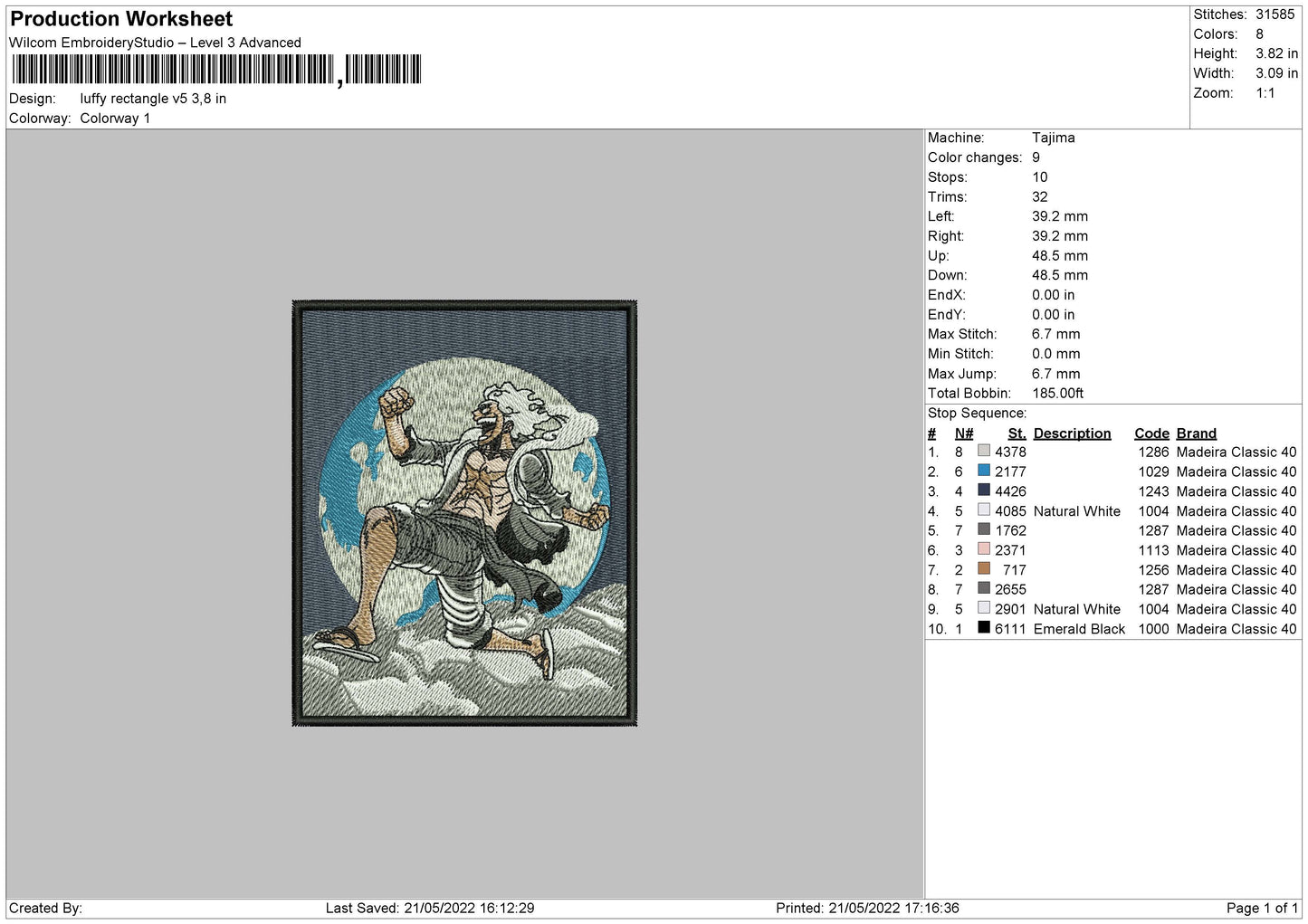The image size is (1308, 924).
Task: Click the gray swatch in stop 8
Action: [984, 588]
